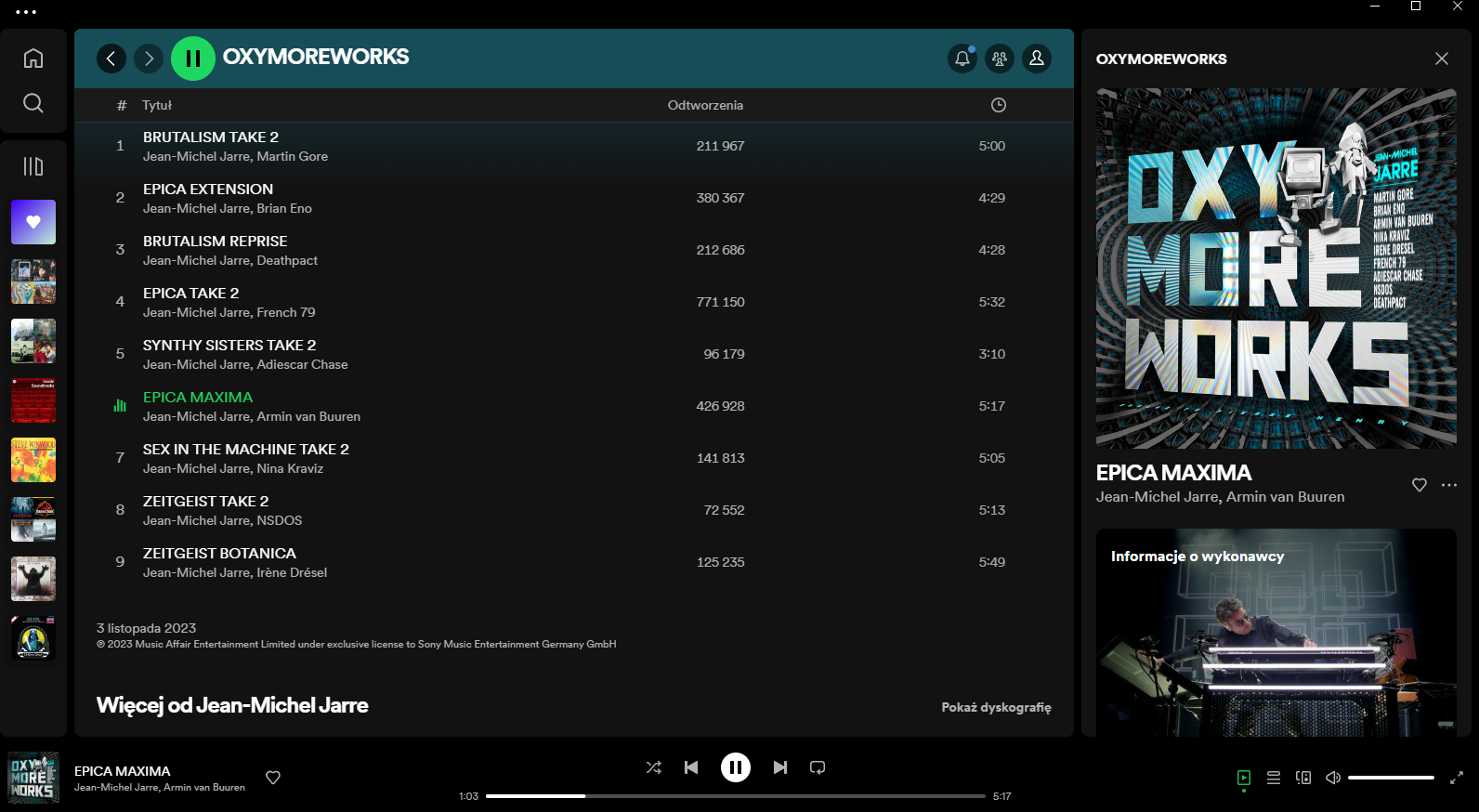This screenshot has height=812, width=1479.
Task: Toggle repeat mode
Action: point(818,767)
